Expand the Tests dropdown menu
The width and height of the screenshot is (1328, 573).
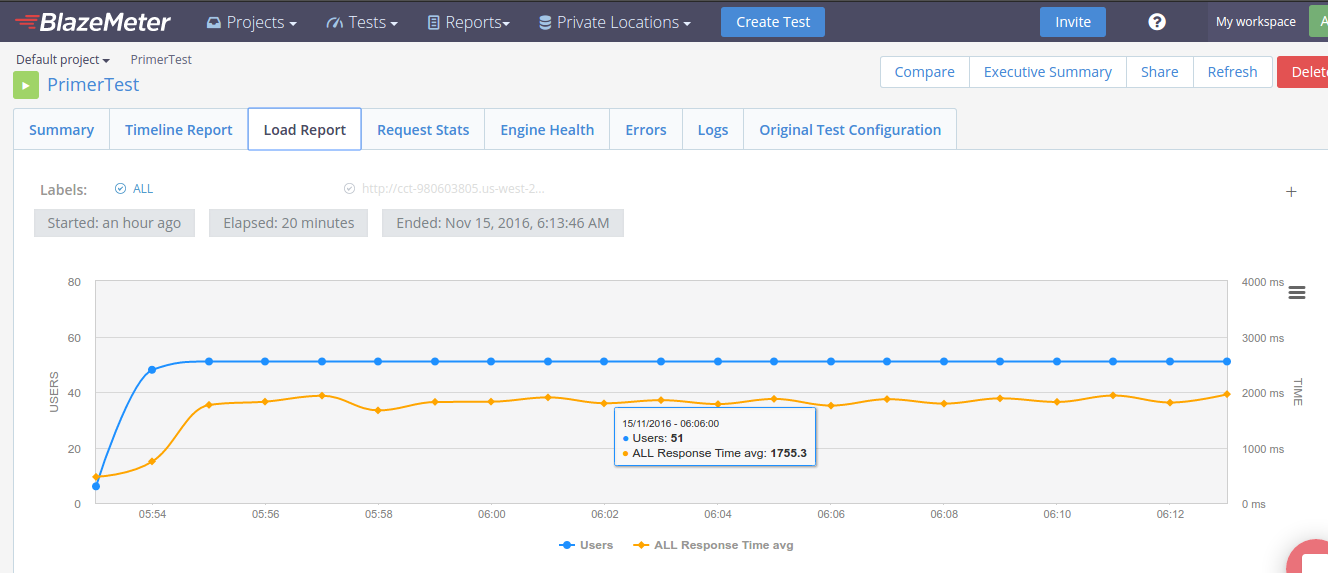point(362,22)
